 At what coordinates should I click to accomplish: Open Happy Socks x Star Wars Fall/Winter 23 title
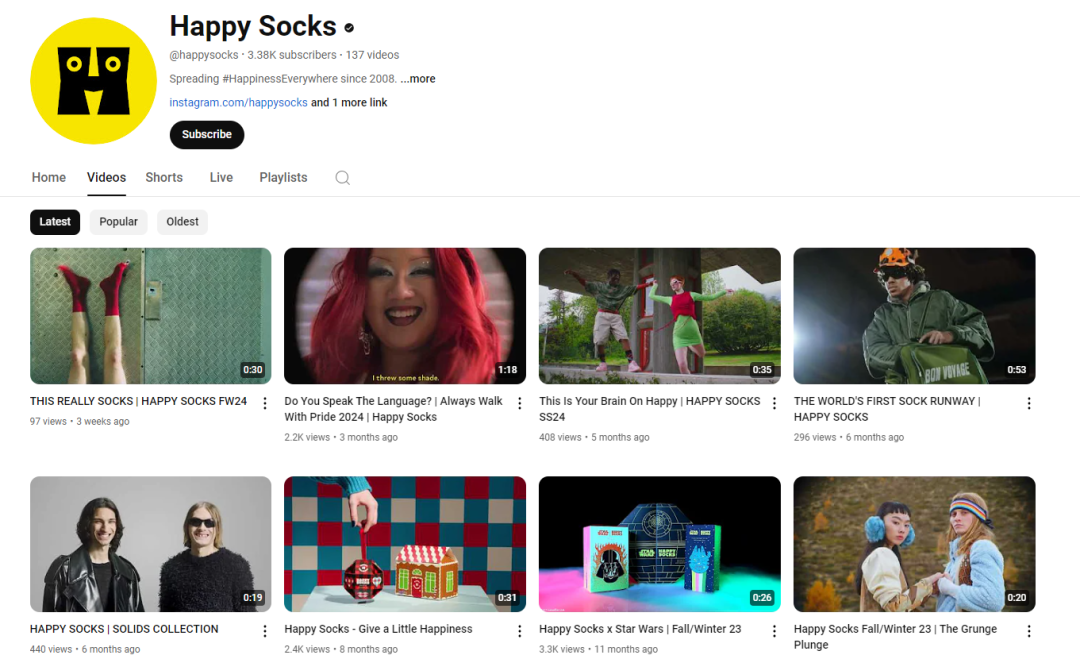pyautogui.click(x=640, y=629)
